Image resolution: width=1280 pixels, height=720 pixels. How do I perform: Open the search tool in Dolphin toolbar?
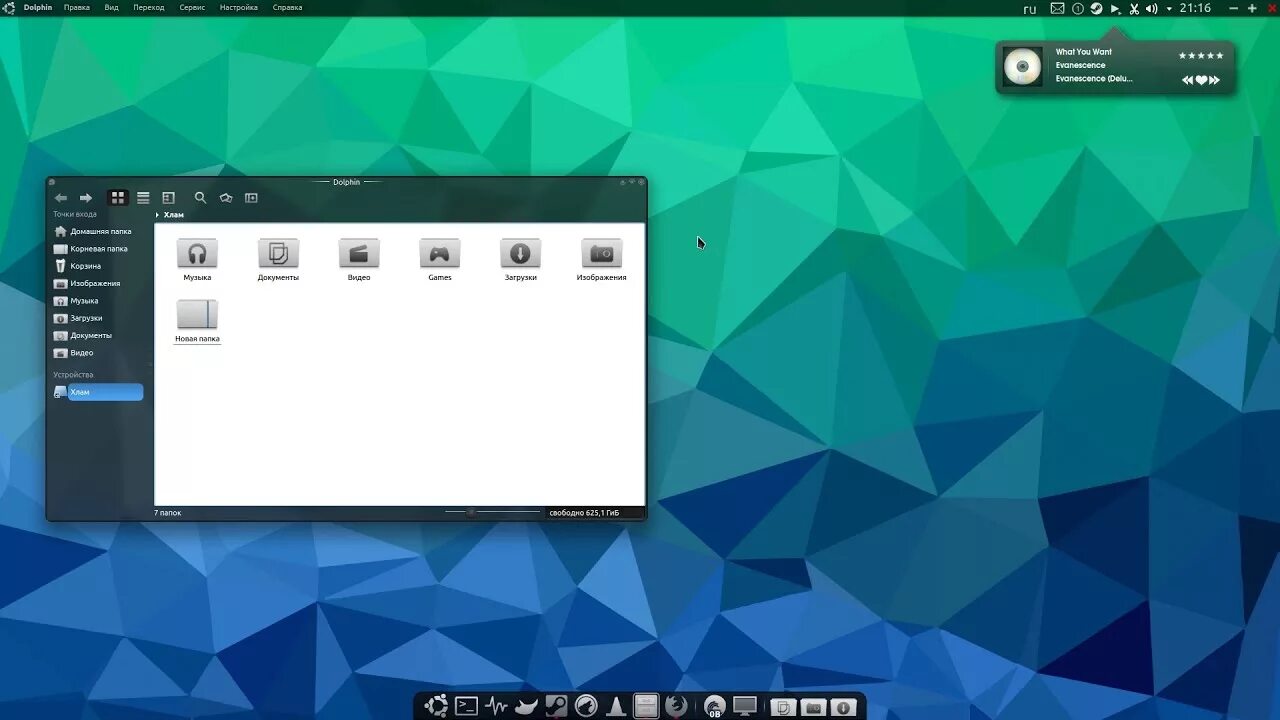200,198
